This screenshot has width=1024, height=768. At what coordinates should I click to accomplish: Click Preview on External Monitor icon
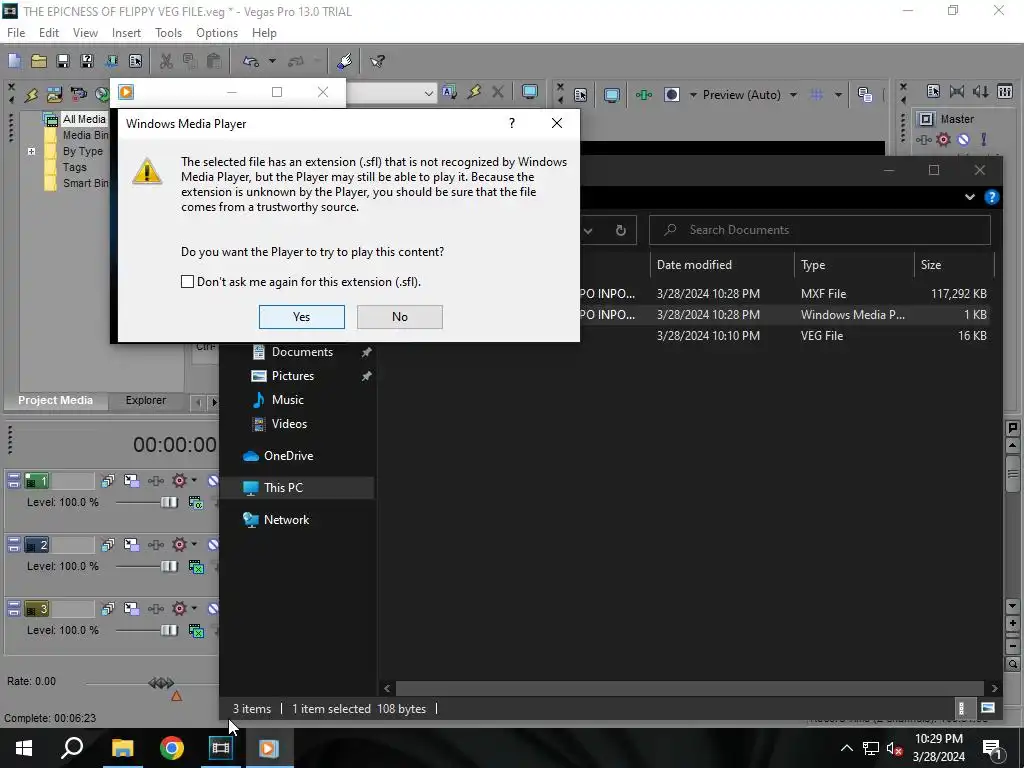611,95
